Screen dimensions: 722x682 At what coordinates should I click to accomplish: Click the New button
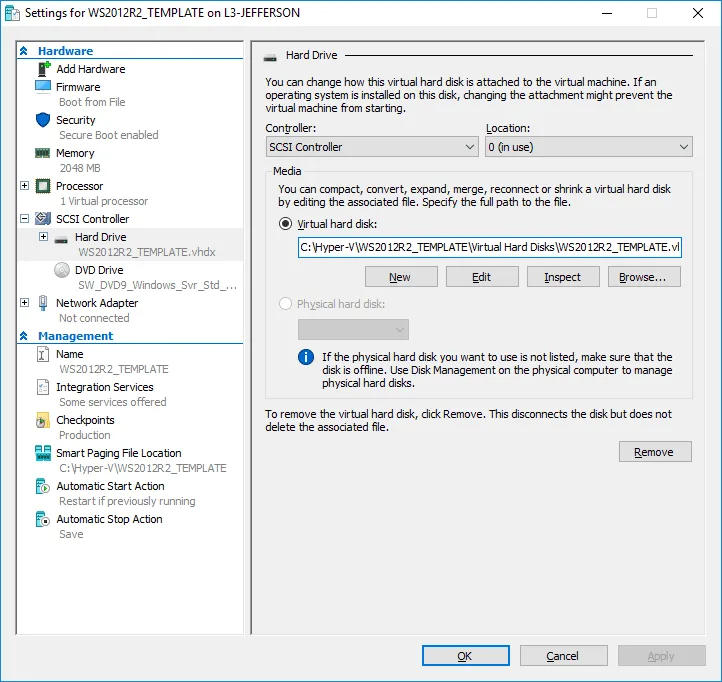[x=401, y=277]
